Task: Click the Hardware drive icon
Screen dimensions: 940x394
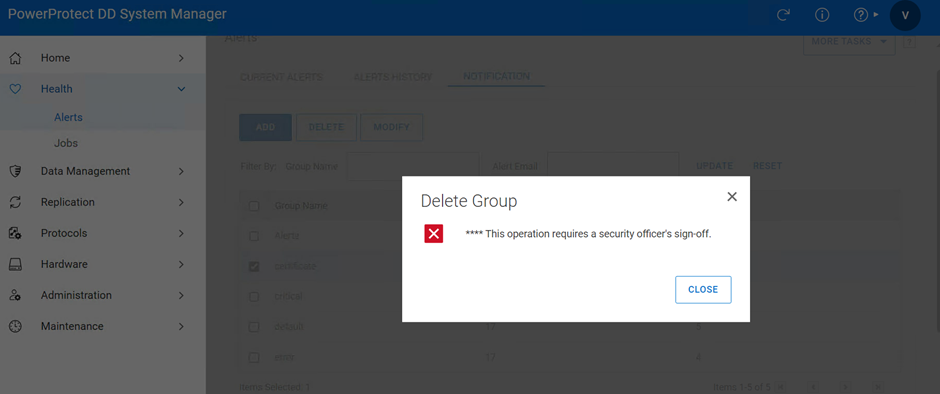Action: (16, 264)
